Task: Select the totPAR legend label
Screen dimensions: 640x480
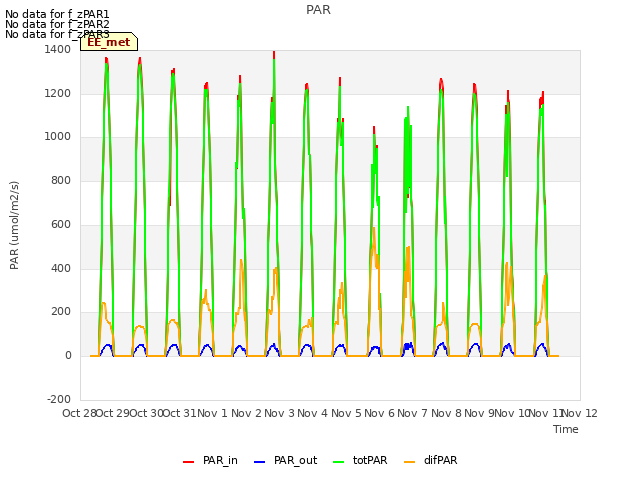Action: 370,460
